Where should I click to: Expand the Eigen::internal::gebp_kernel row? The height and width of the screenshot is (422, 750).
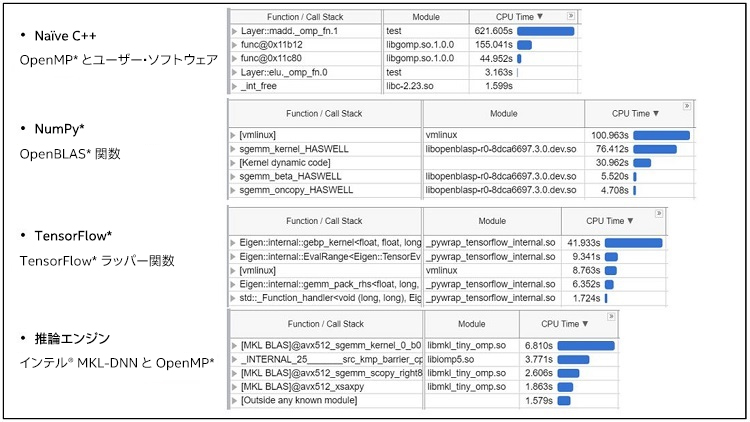[x=233, y=243]
